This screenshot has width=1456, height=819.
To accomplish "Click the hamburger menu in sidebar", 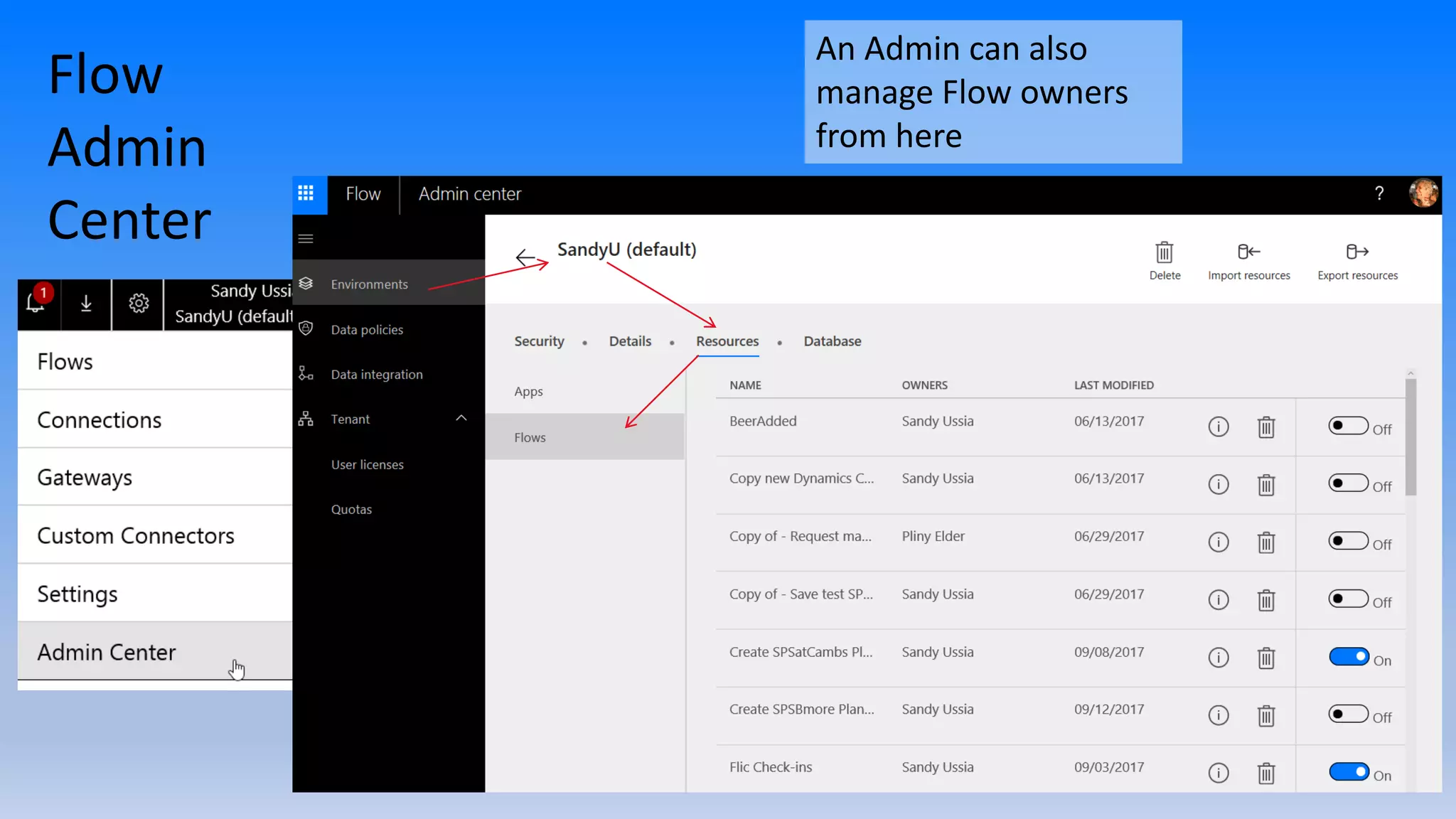I will click(x=306, y=239).
